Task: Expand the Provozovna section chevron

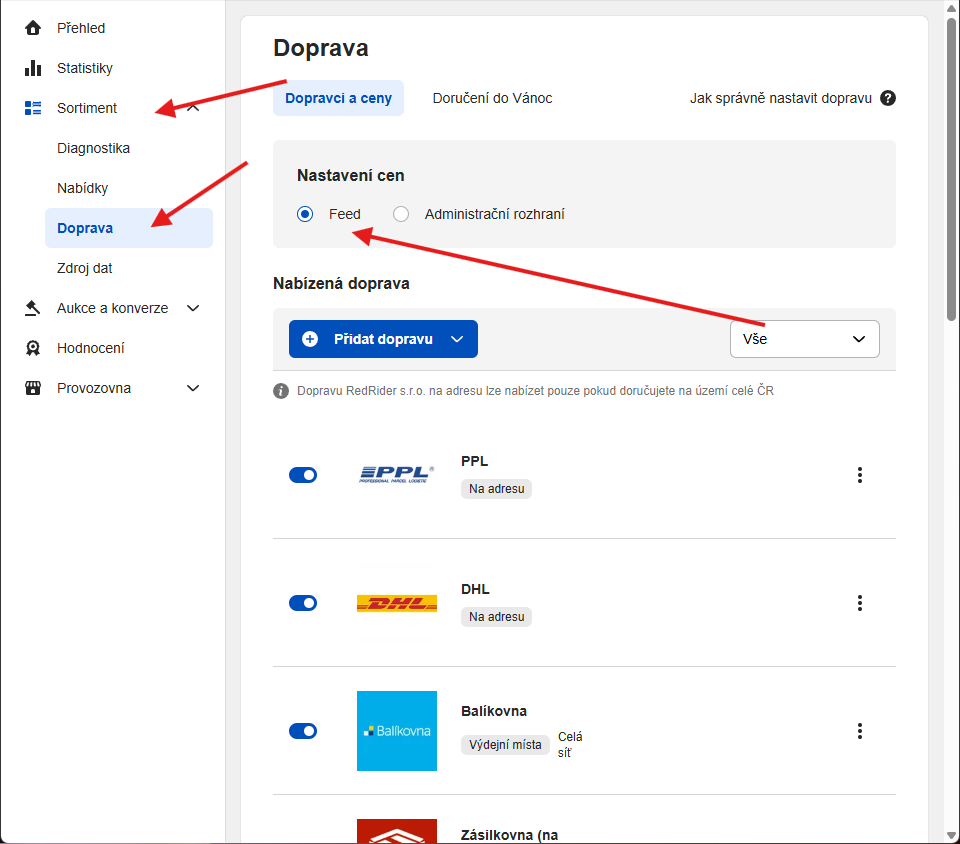Action: (x=193, y=388)
